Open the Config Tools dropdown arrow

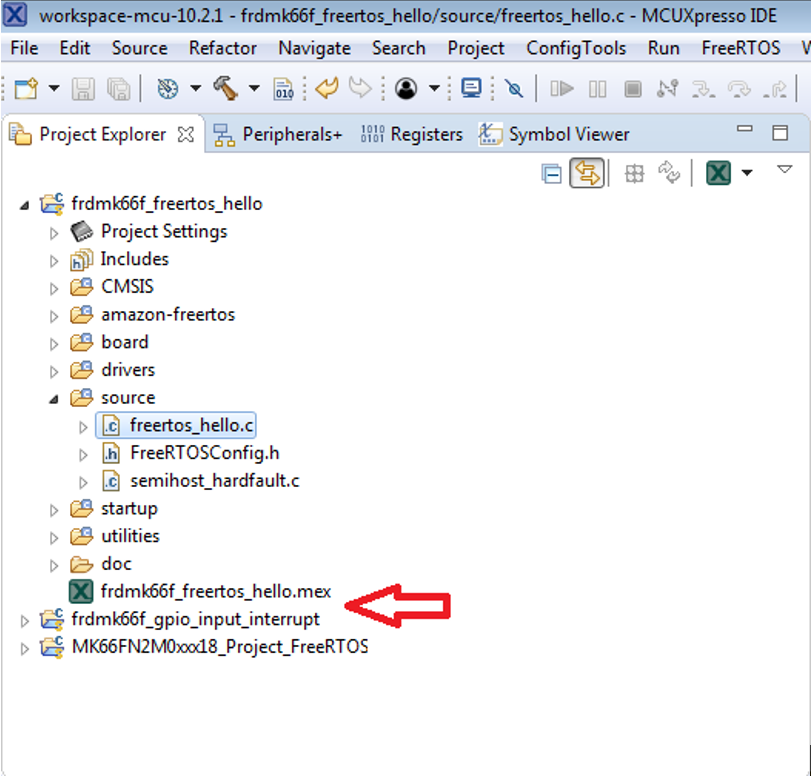(x=747, y=173)
